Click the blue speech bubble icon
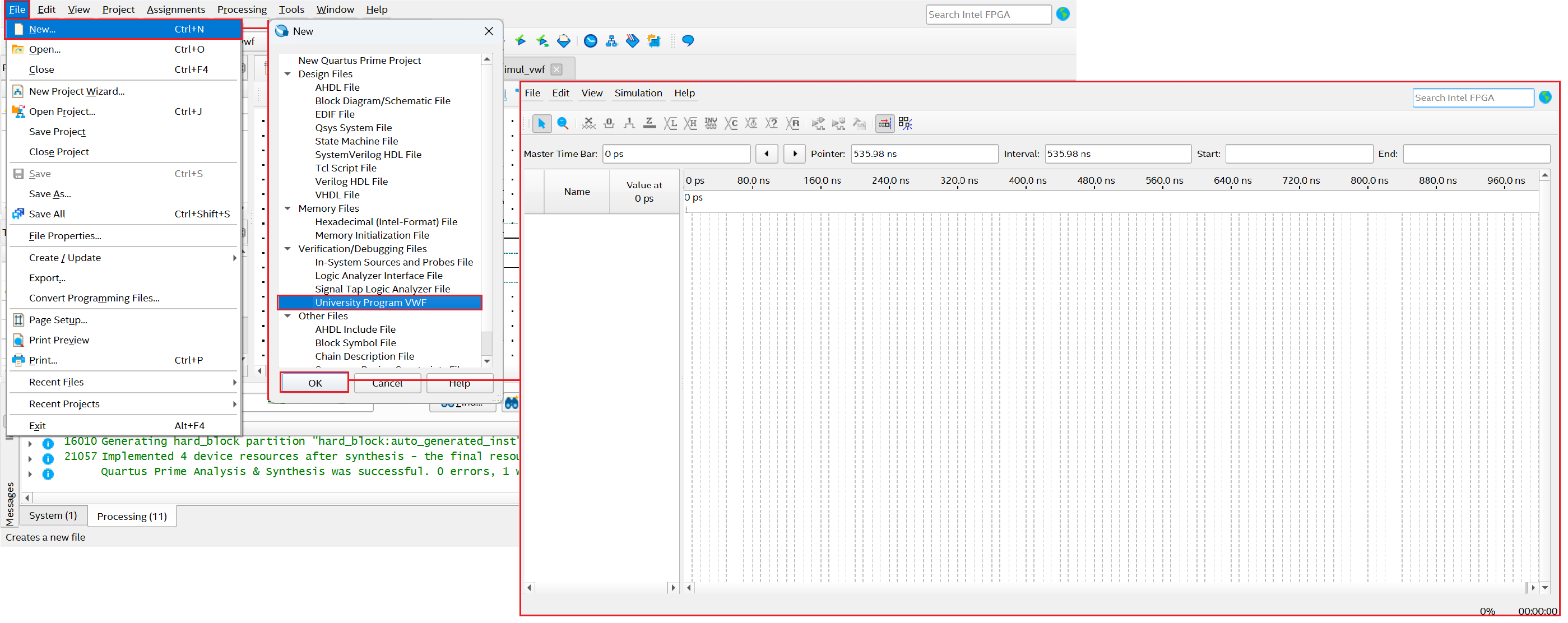 (x=688, y=41)
